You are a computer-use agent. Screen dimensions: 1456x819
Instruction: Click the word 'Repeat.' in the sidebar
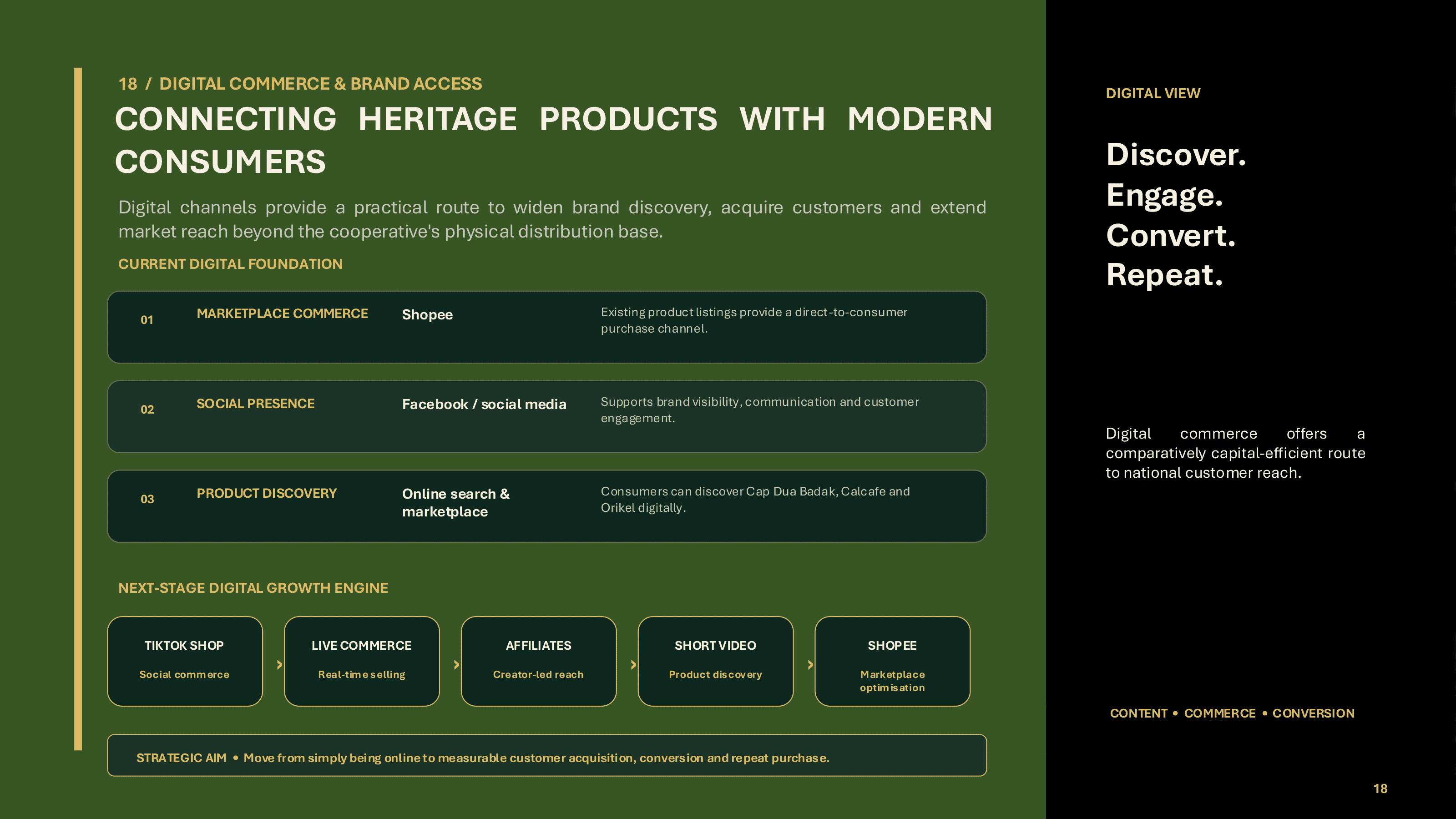click(1164, 275)
